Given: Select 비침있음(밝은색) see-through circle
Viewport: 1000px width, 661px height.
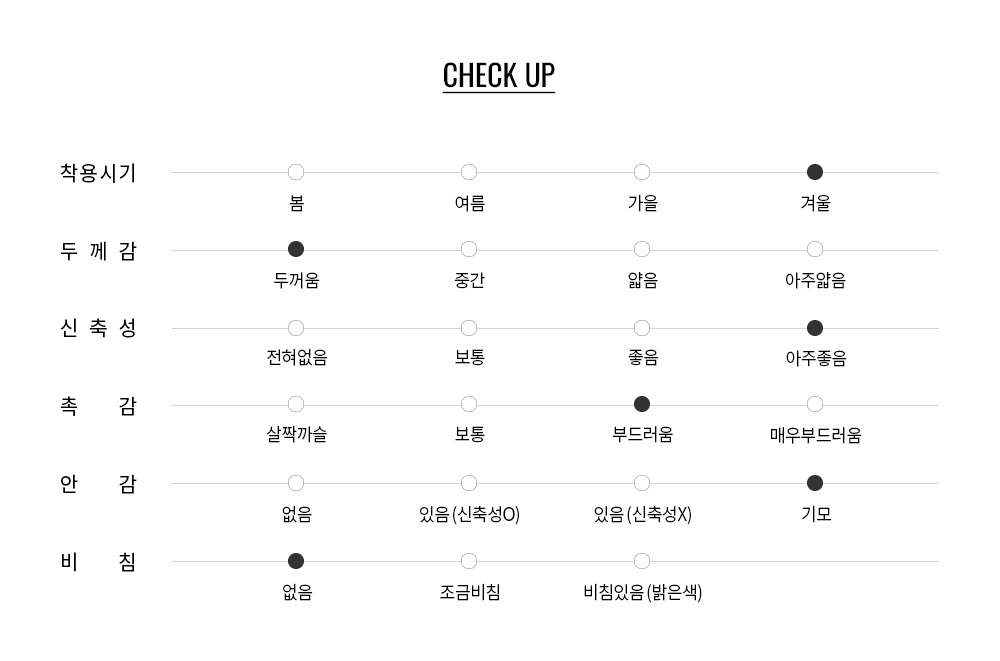Looking at the screenshot, I should (x=642, y=561).
